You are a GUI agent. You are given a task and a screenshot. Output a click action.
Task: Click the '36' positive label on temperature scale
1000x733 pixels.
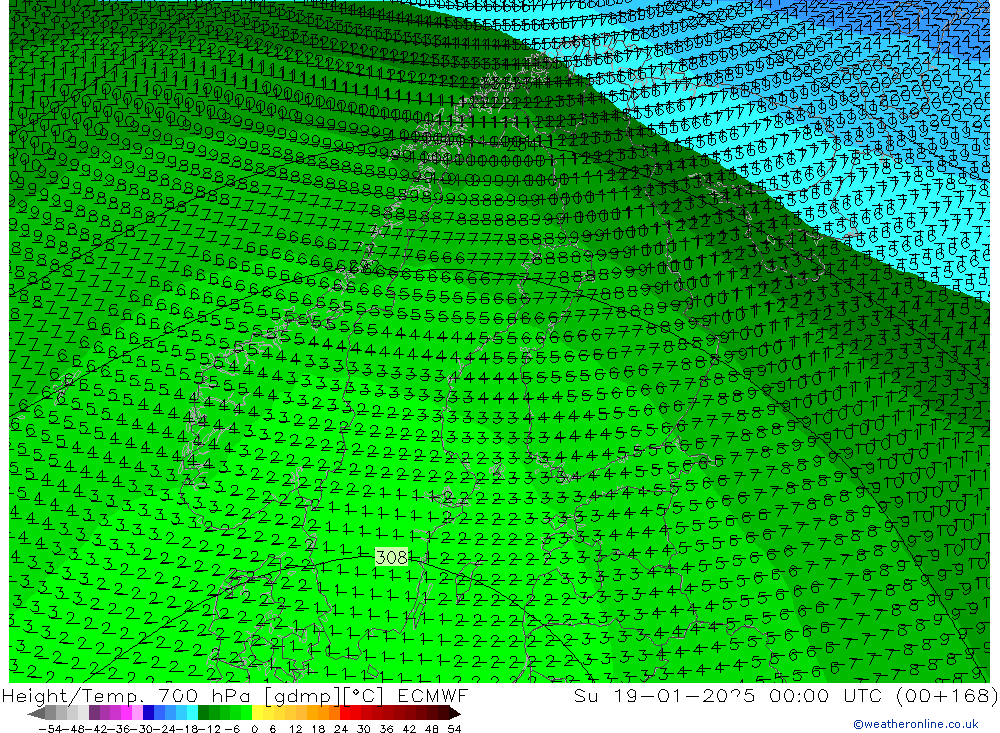coord(386,729)
